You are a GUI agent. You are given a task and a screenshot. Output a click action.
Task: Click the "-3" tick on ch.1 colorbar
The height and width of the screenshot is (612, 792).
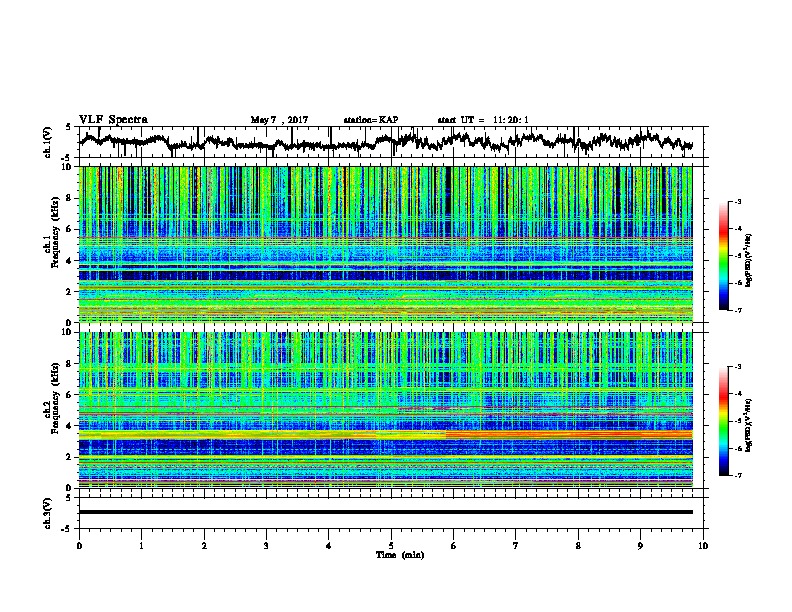(x=737, y=202)
